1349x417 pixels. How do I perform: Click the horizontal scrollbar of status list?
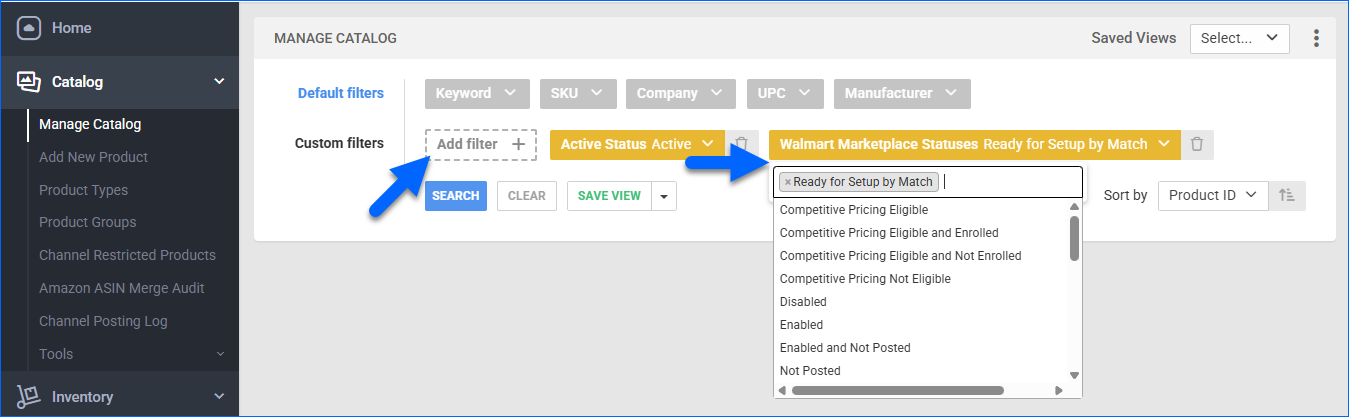coord(897,390)
